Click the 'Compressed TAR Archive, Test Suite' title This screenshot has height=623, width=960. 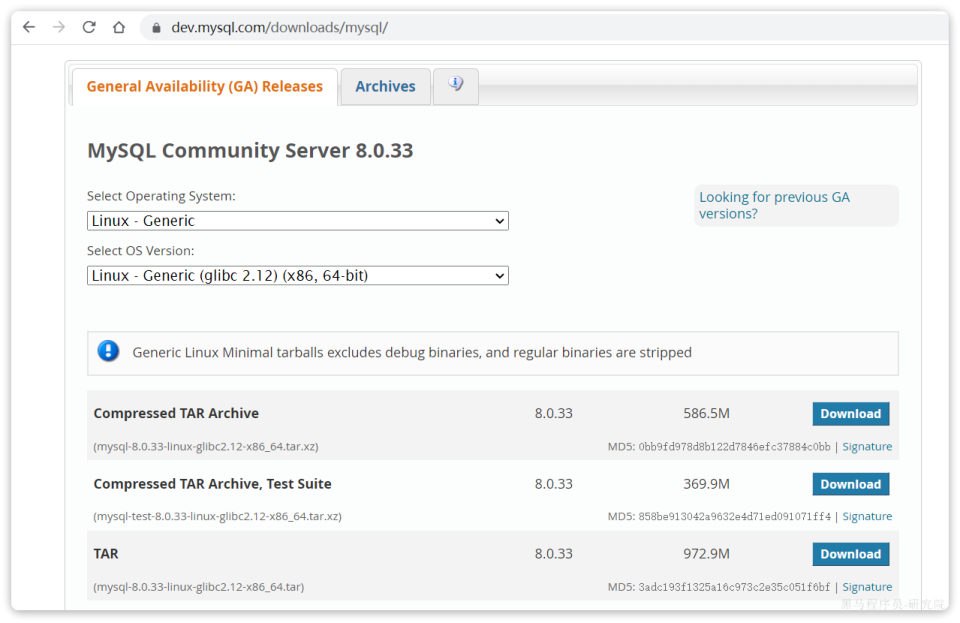(x=212, y=483)
